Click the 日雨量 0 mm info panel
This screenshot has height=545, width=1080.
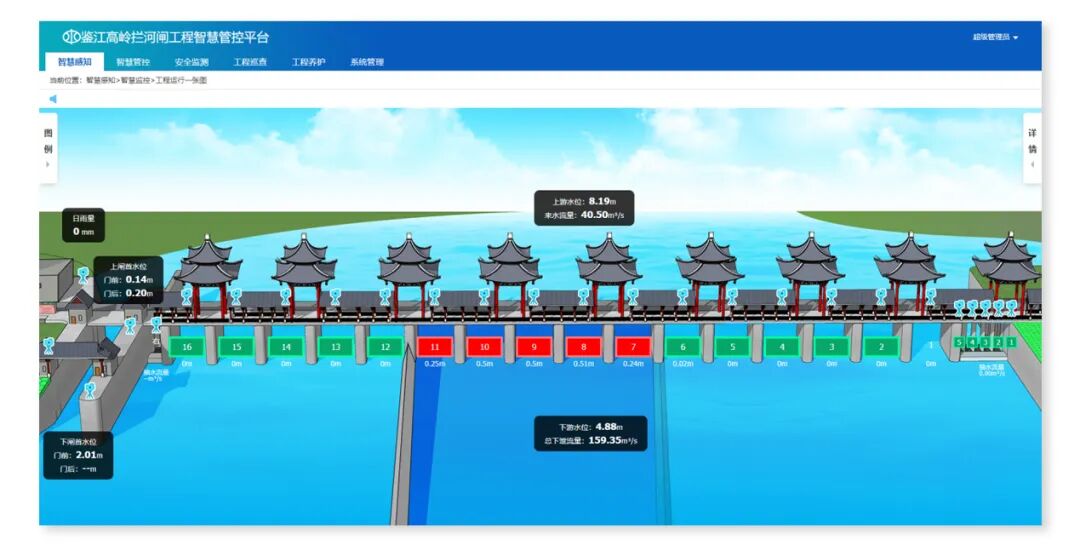(83, 225)
